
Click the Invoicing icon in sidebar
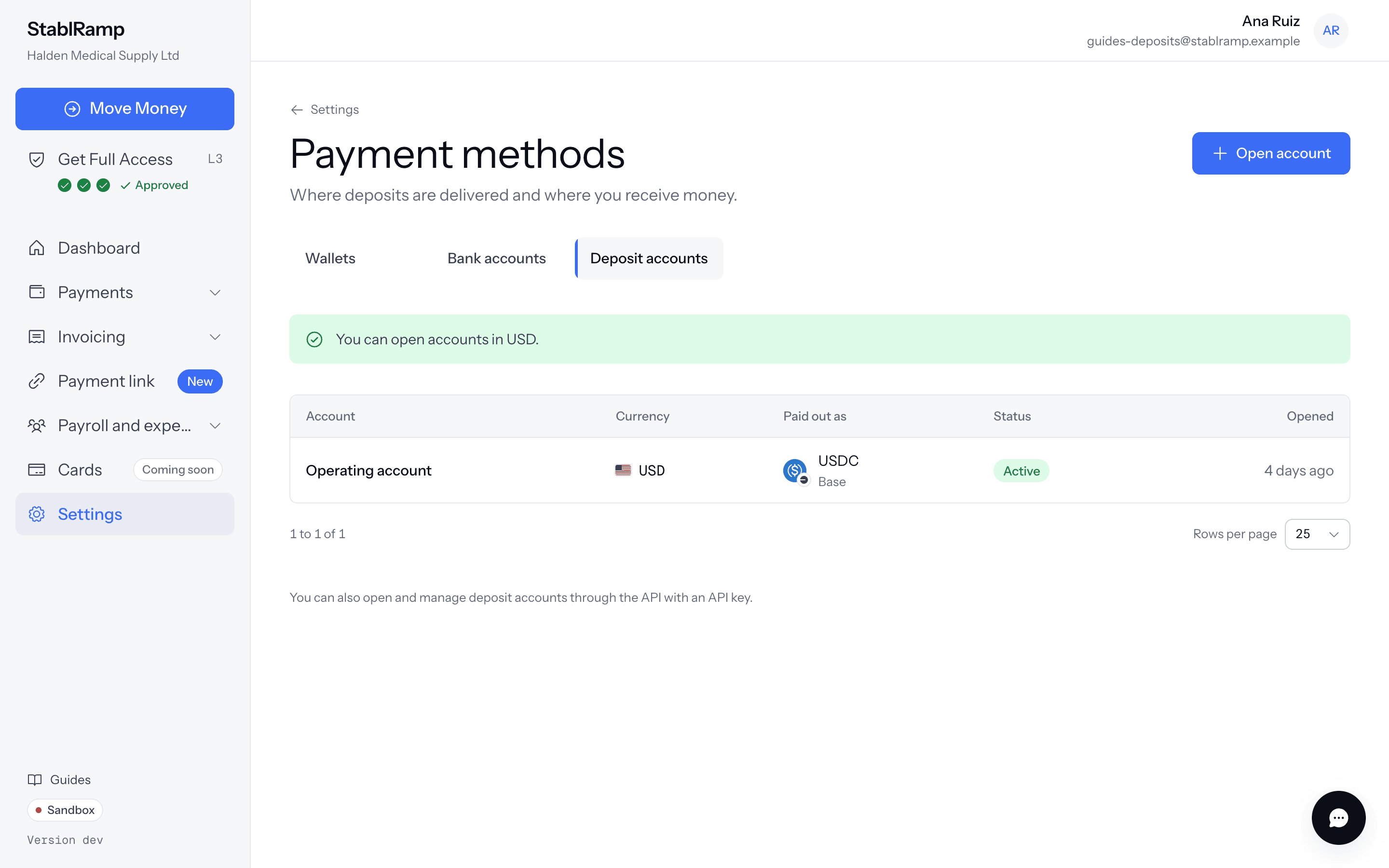[37, 337]
